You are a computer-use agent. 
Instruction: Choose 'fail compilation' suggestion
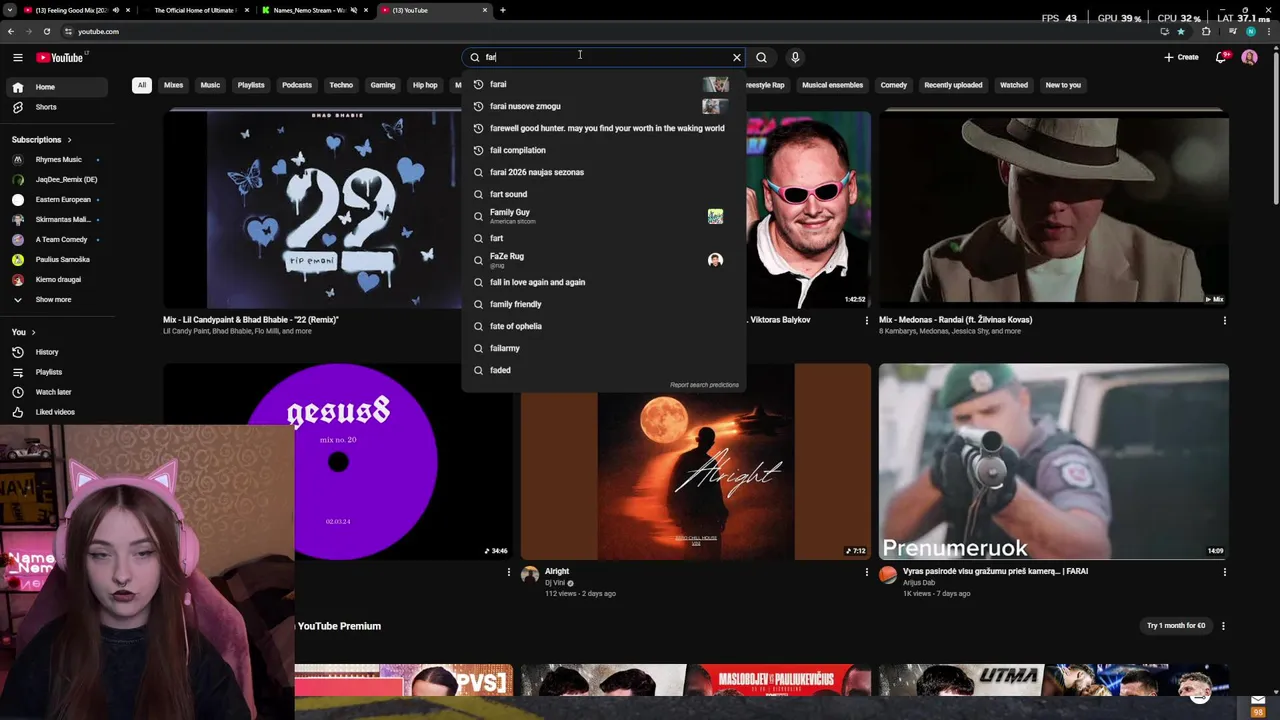coord(604,150)
